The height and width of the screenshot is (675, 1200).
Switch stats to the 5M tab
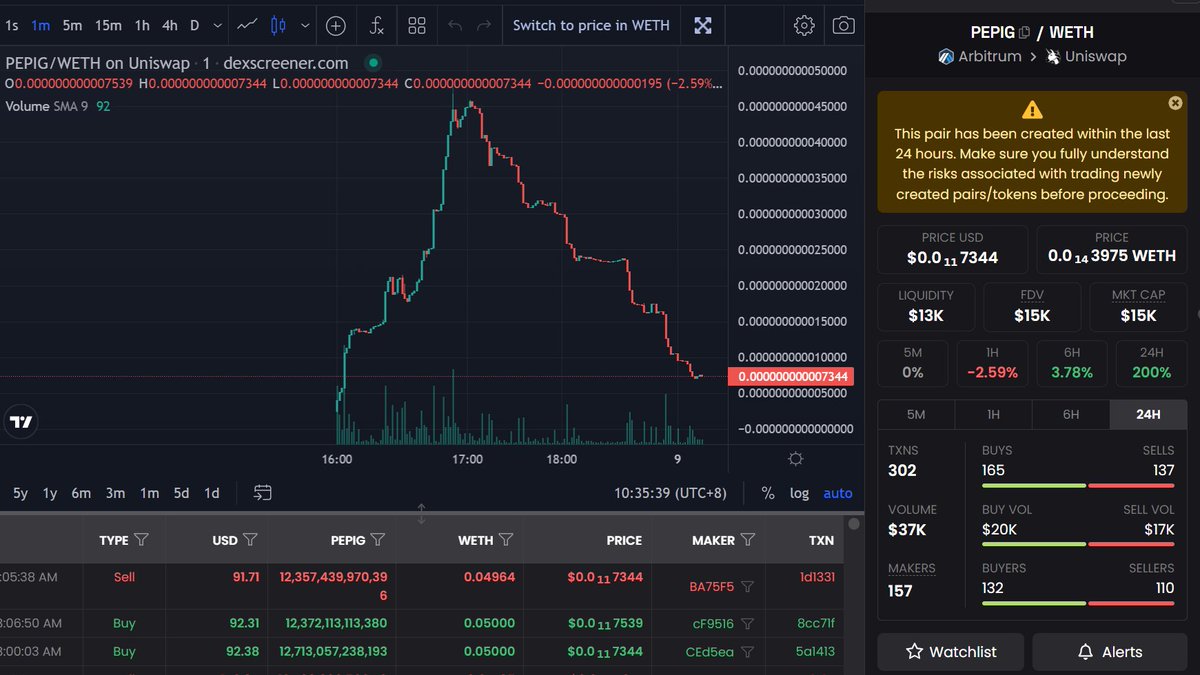coord(916,414)
